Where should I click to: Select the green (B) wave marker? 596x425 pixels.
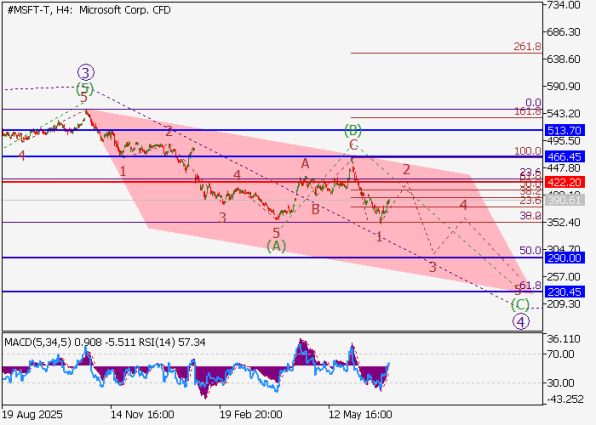353,131
